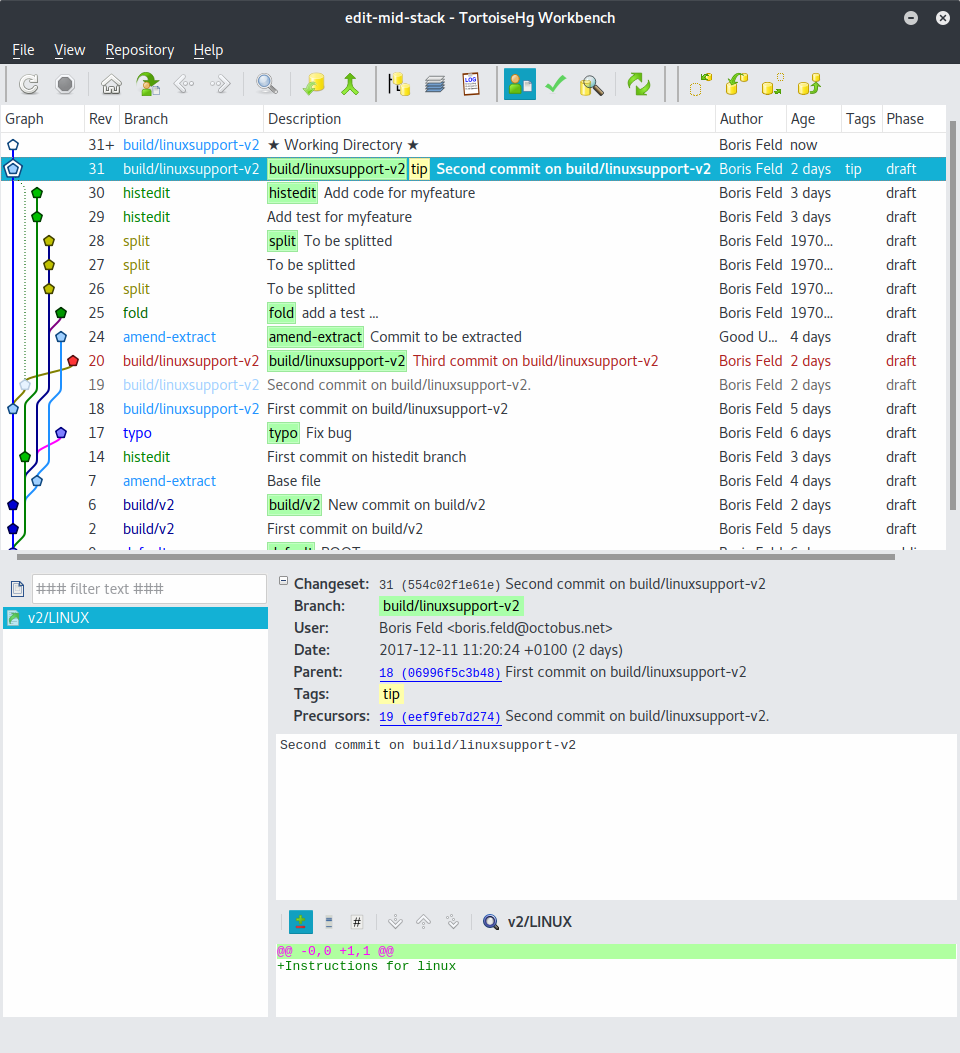
Task: Toggle the Output Log panel icon
Action: [x=471, y=85]
